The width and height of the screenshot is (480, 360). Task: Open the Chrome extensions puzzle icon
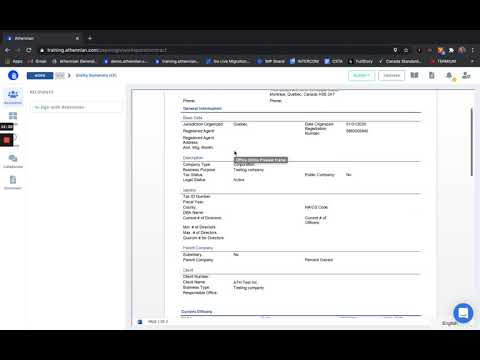(x=451, y=50)
